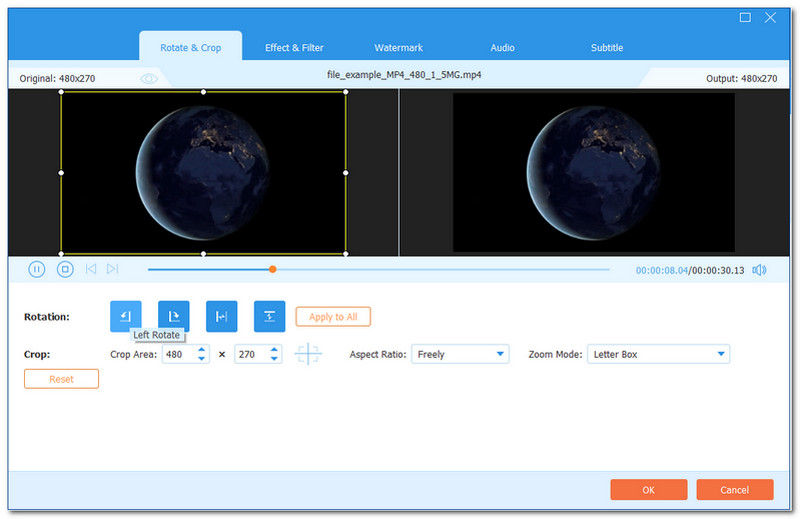
Task: Click the orange playback progress handle
Action: [x=272, y=269]
